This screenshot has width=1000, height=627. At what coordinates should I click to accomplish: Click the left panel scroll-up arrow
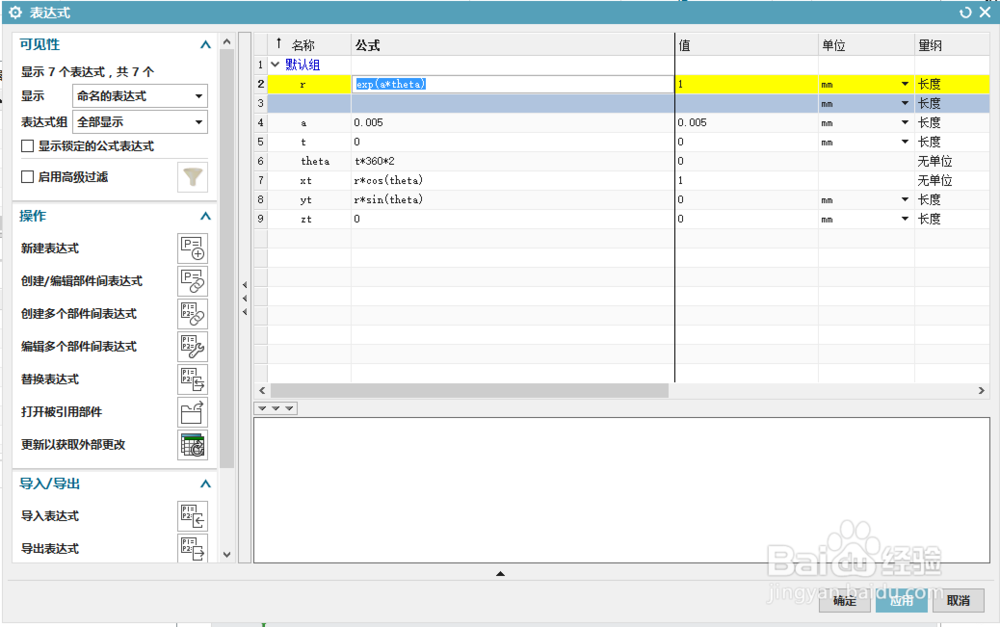click(226, 41)
